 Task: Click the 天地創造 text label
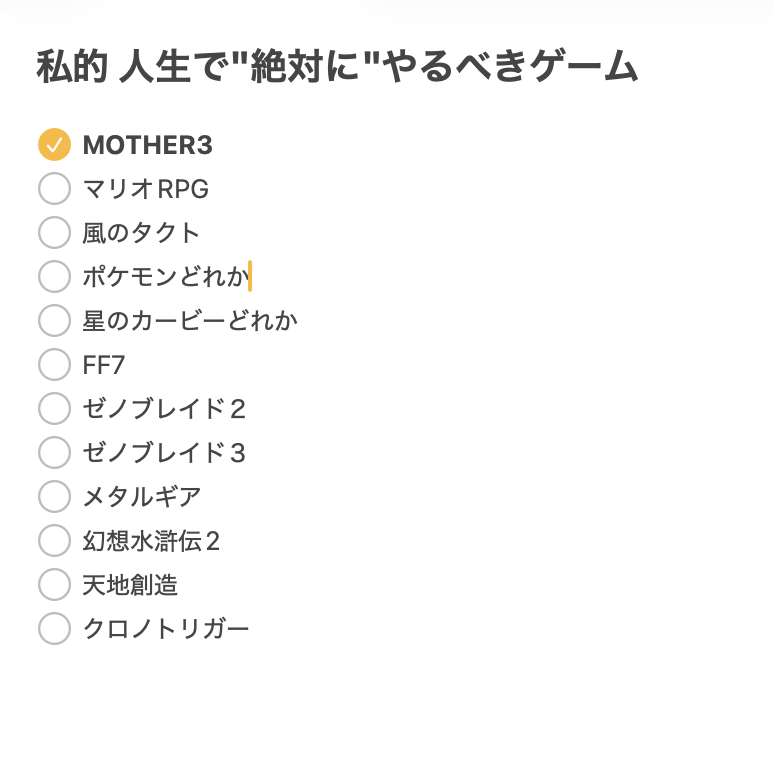[x=130, y=585]
